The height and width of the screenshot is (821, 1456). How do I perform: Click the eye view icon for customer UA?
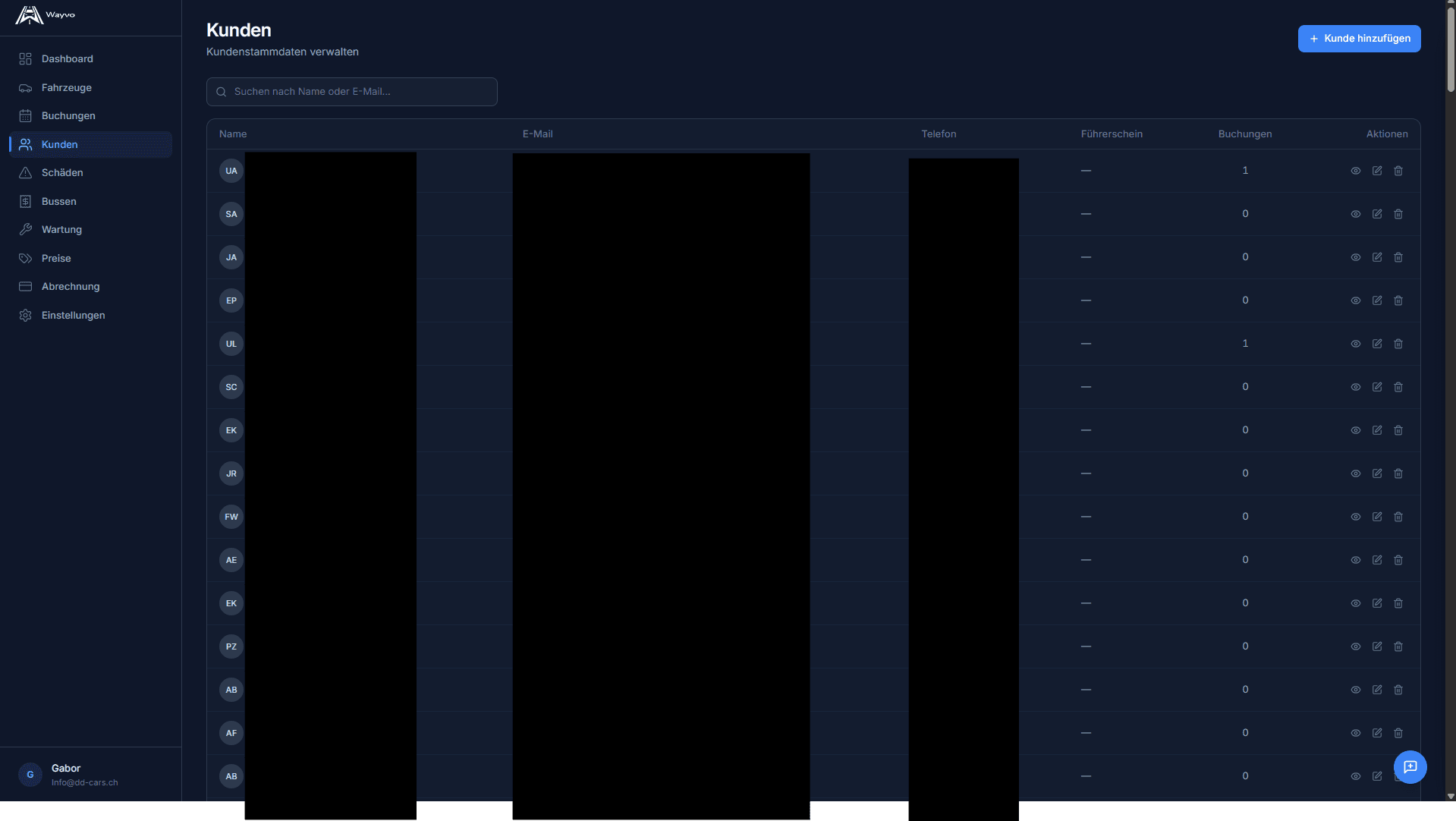pyautogui.click(x=1355, y=171)
